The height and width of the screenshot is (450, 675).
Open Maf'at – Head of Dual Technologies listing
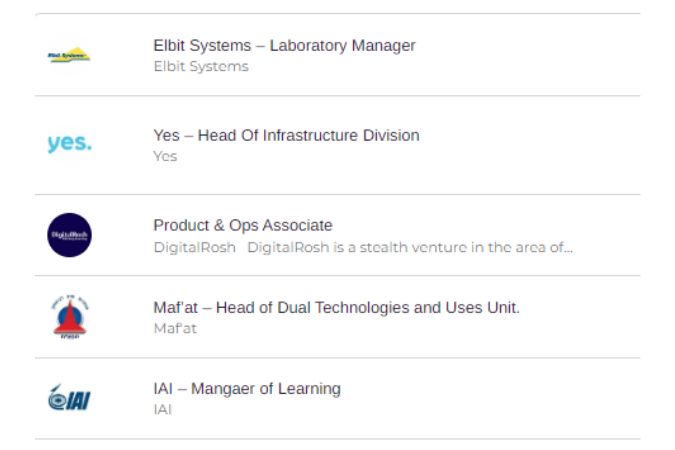[336, 307]
